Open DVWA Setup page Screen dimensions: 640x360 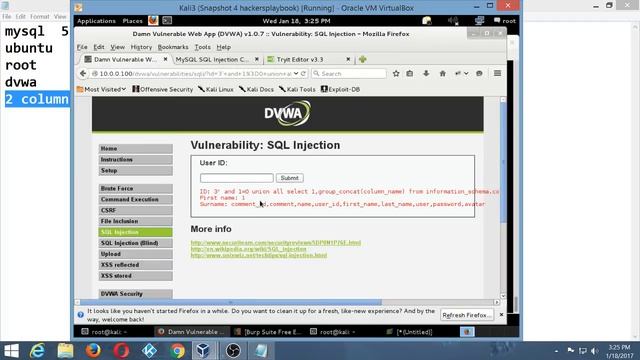point(136,171)
